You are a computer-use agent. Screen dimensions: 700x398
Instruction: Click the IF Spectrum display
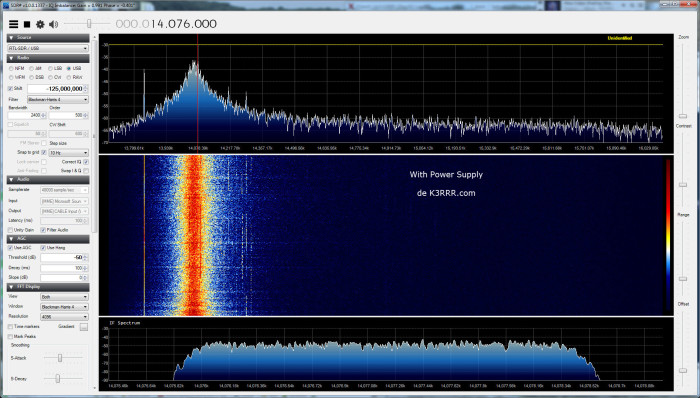(386, 355)
